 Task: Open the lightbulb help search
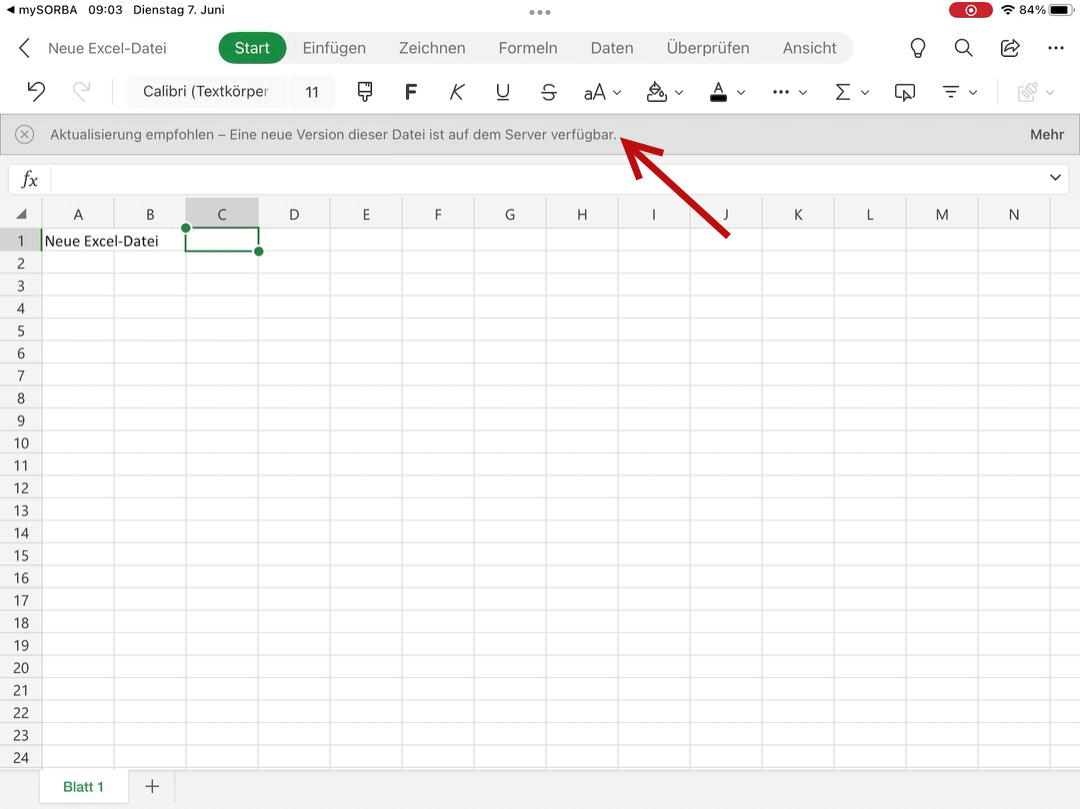pos(917,48)
